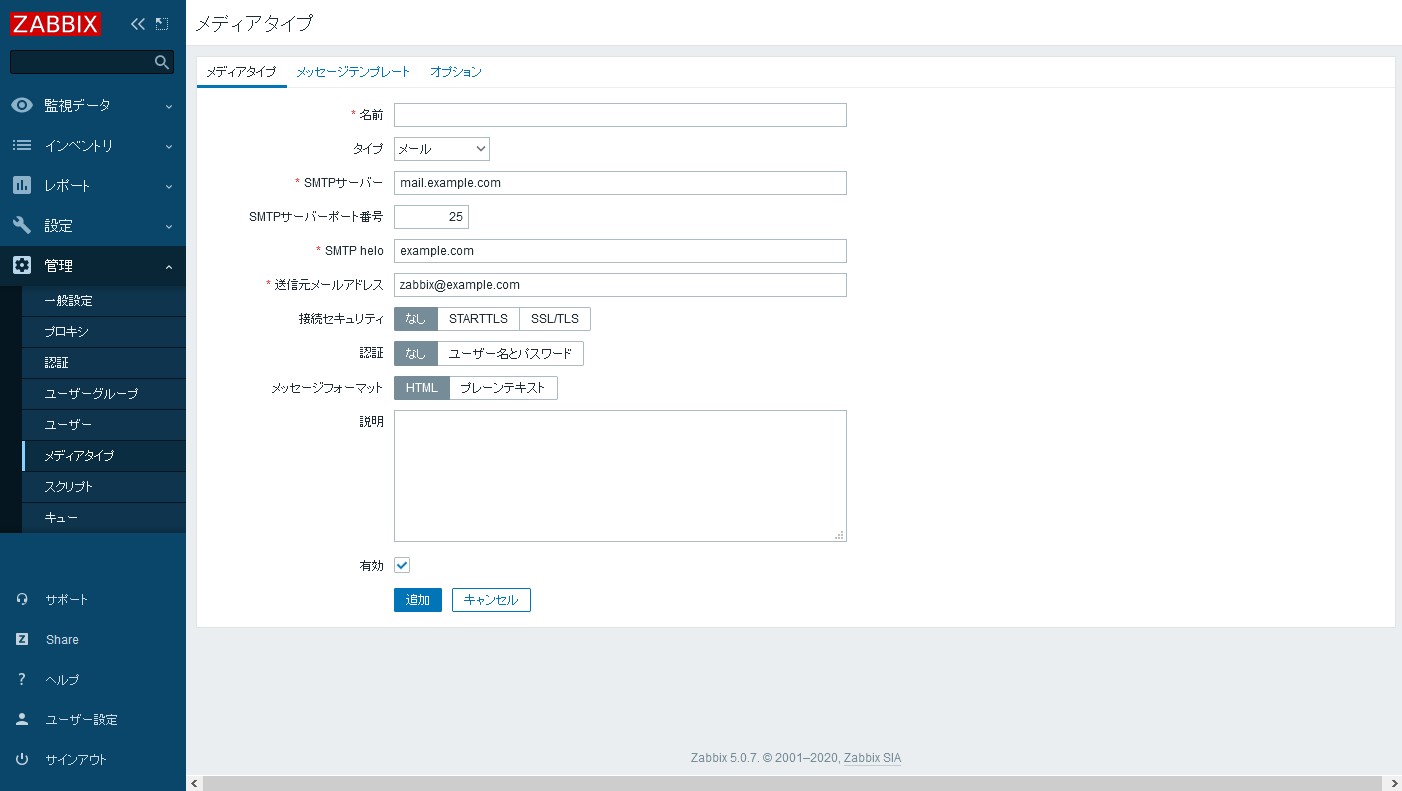
Task: Collapse the 管理 menu chevron
Action: pos(168,266)
